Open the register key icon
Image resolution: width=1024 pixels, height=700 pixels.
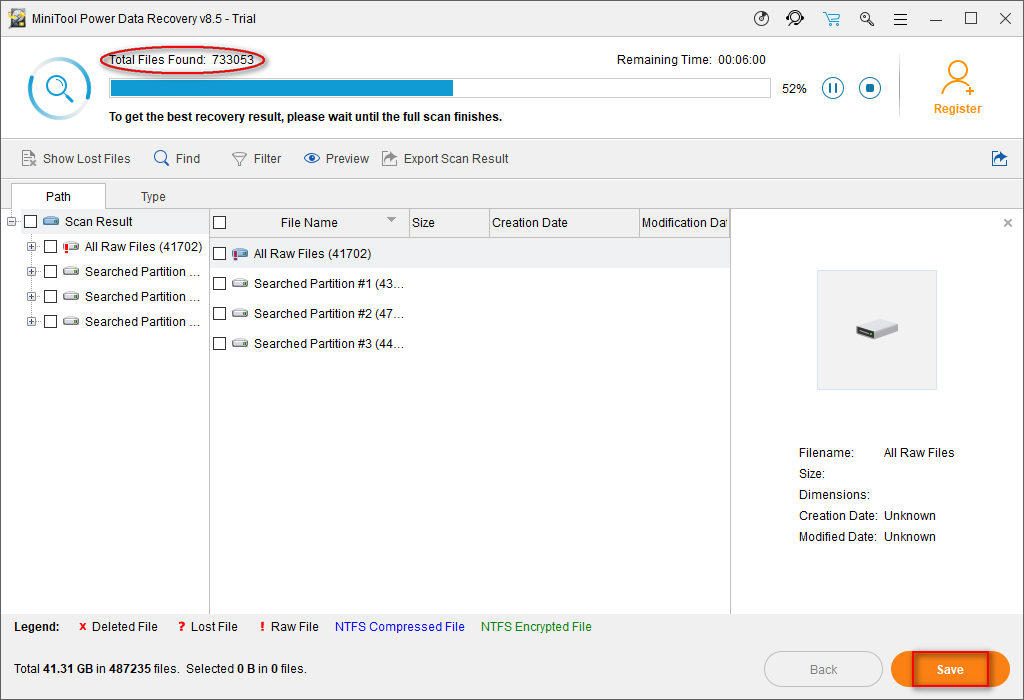pyautogui.click(x=867, y=18)
